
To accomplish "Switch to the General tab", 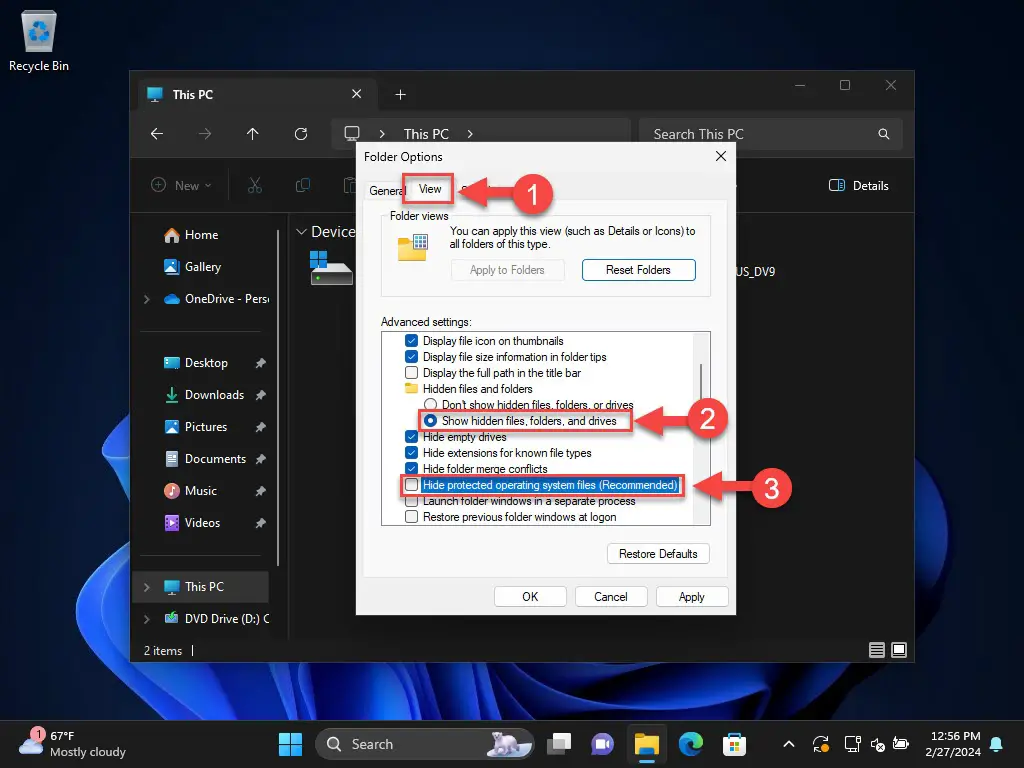I will pyautogui.click(x=387, y=189).
